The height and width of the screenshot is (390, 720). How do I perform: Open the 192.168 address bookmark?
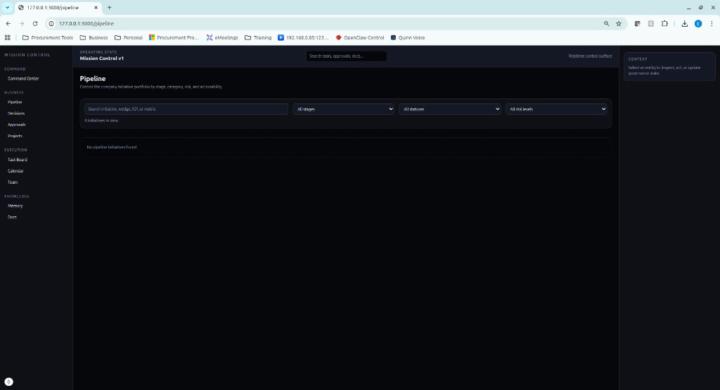[303, 38]
